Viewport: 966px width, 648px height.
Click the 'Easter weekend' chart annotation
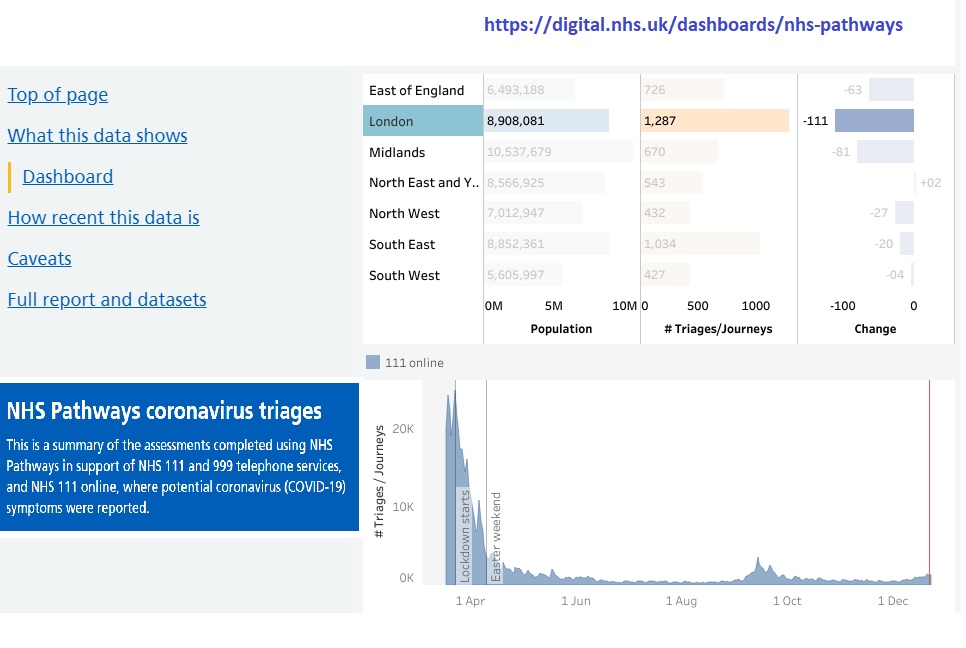click(496, 537)
